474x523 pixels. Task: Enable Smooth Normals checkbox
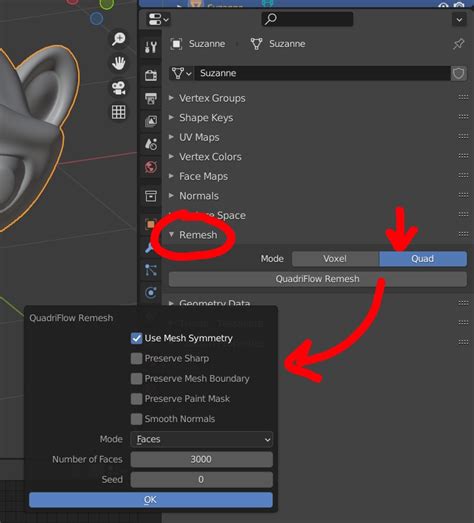pyautogui.click(x=136, y=419)
